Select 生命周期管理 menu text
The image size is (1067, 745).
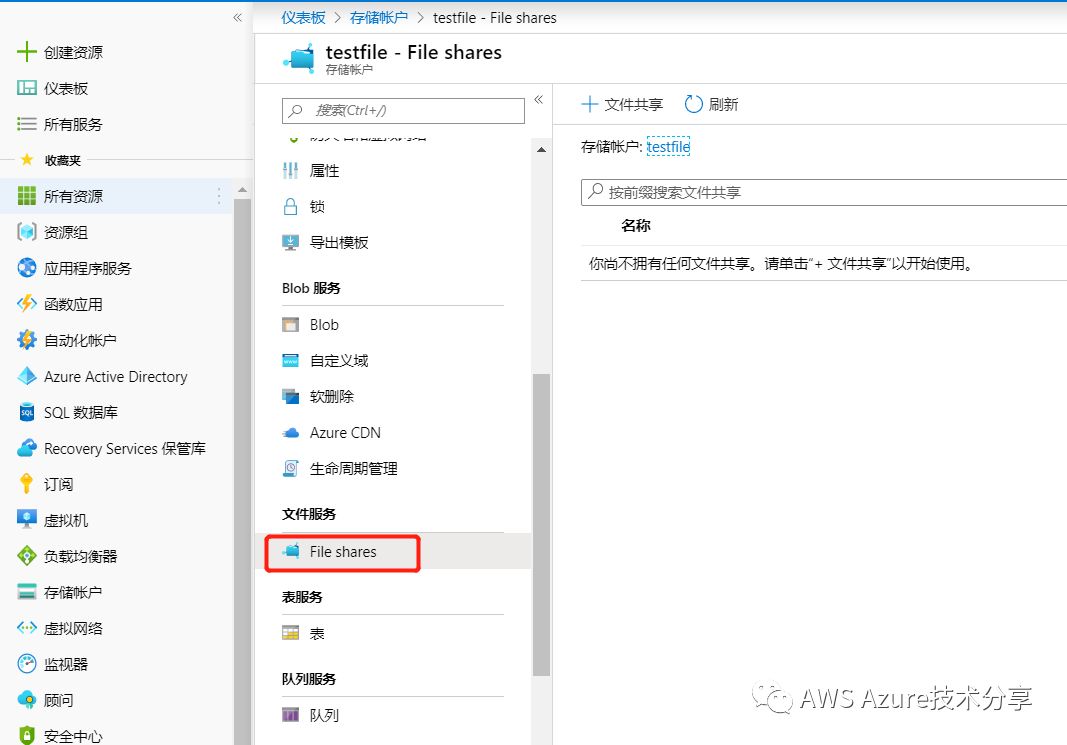[x=353, y=468]
